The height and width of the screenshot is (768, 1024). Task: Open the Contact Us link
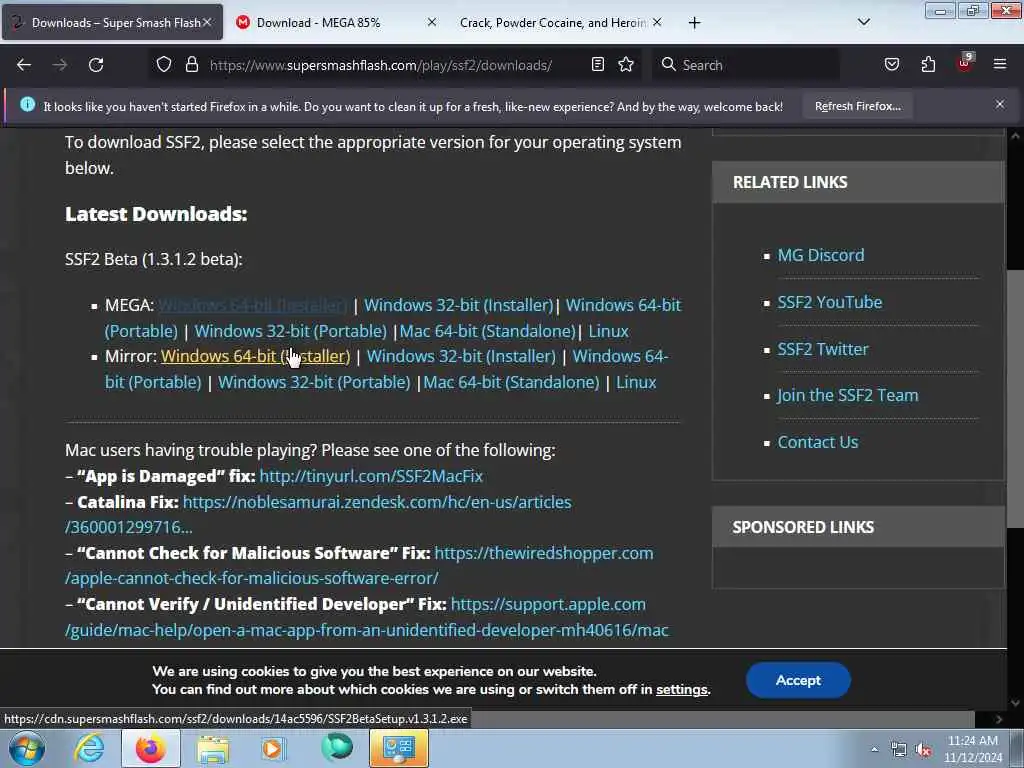pyautogui.click(x=818, y=442)
